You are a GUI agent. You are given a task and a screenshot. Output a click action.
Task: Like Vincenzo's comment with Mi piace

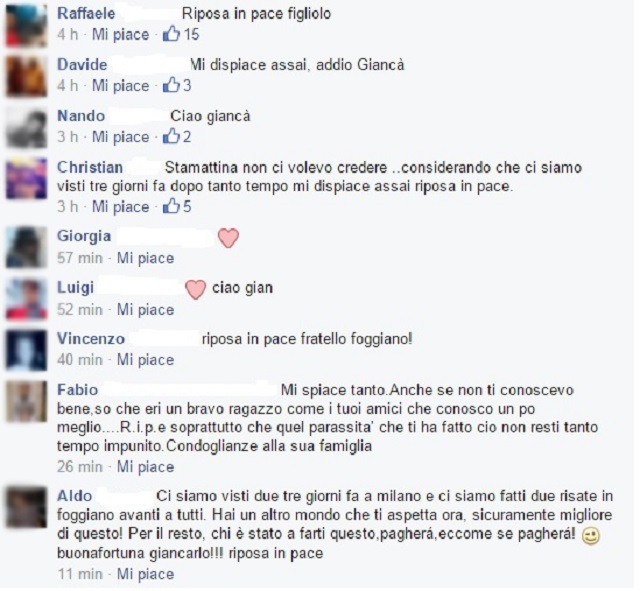tap(145, 360)
